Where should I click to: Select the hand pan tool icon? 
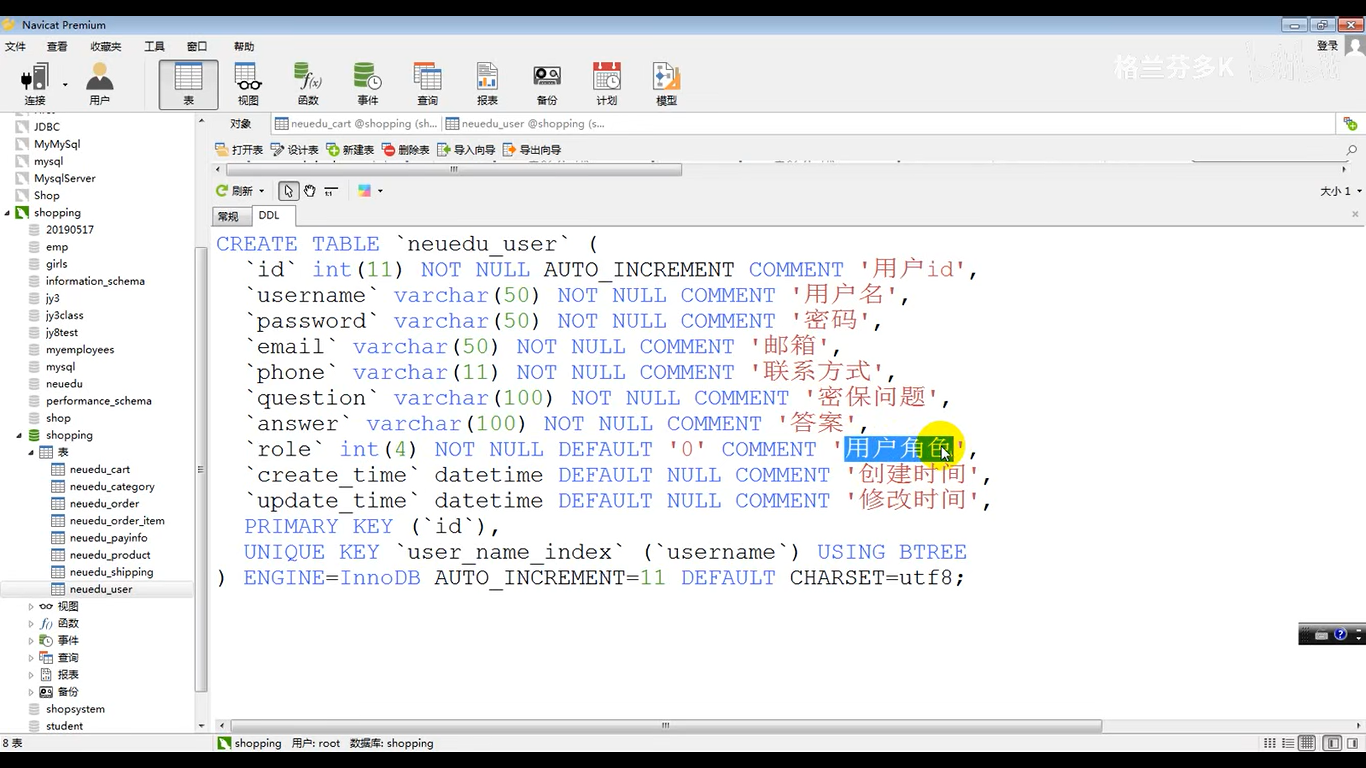point(310,190)
